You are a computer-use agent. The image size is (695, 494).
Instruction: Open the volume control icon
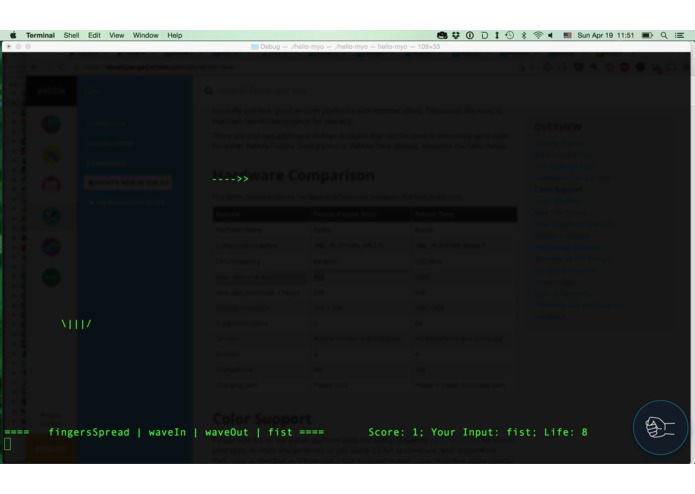[551, 35]
